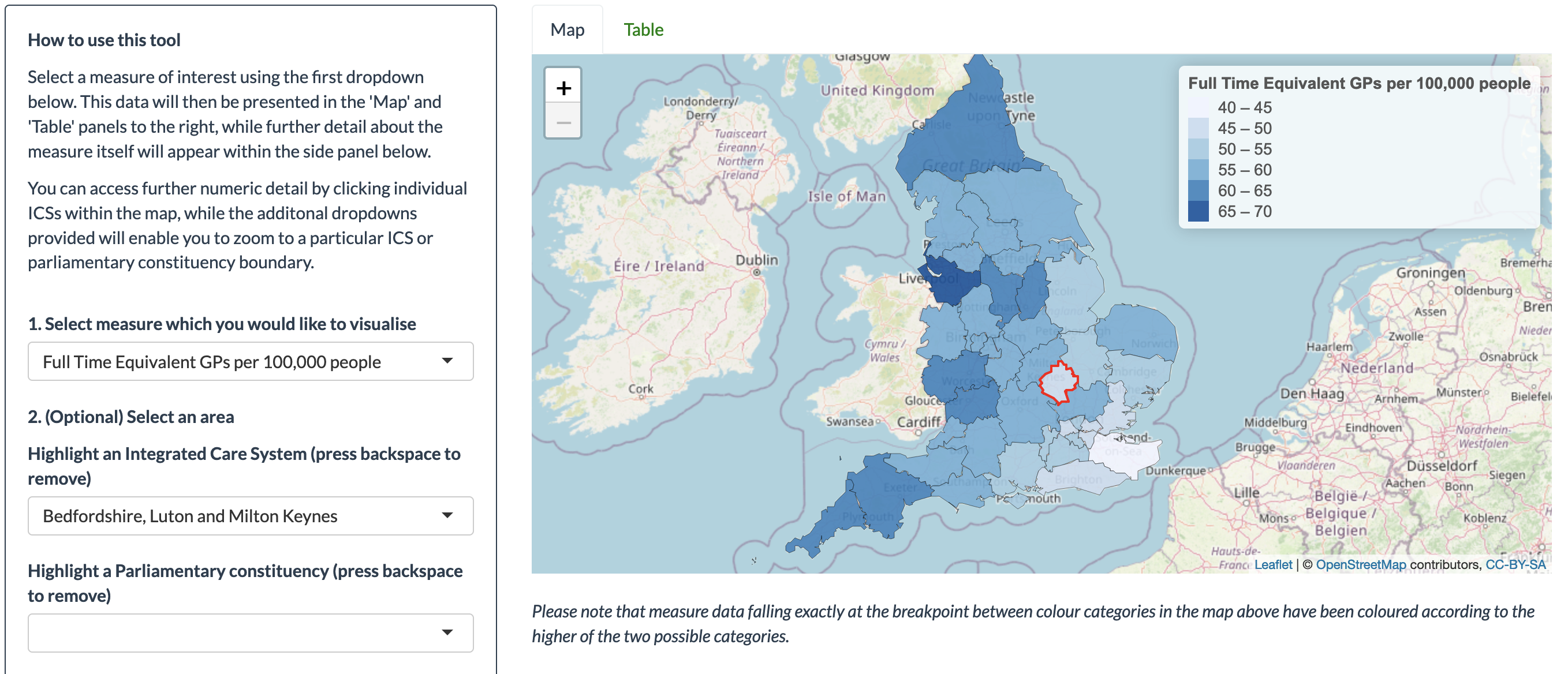The height and width of the screenshot is (674, 1568).
Task: Click the Leaflet attribution link
Action: (1273, 564)
